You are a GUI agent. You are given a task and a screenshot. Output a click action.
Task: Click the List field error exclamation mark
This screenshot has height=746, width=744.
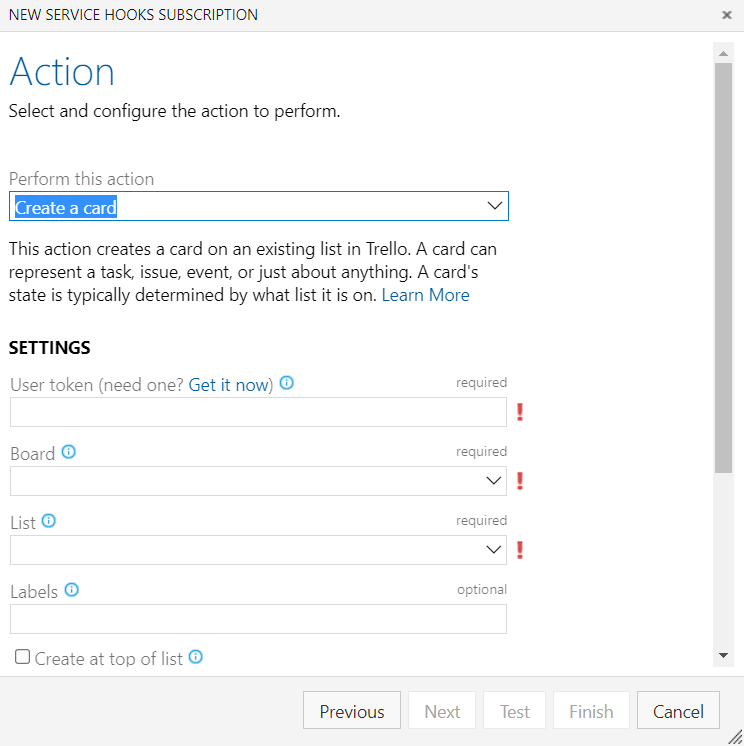coord(520,550)
